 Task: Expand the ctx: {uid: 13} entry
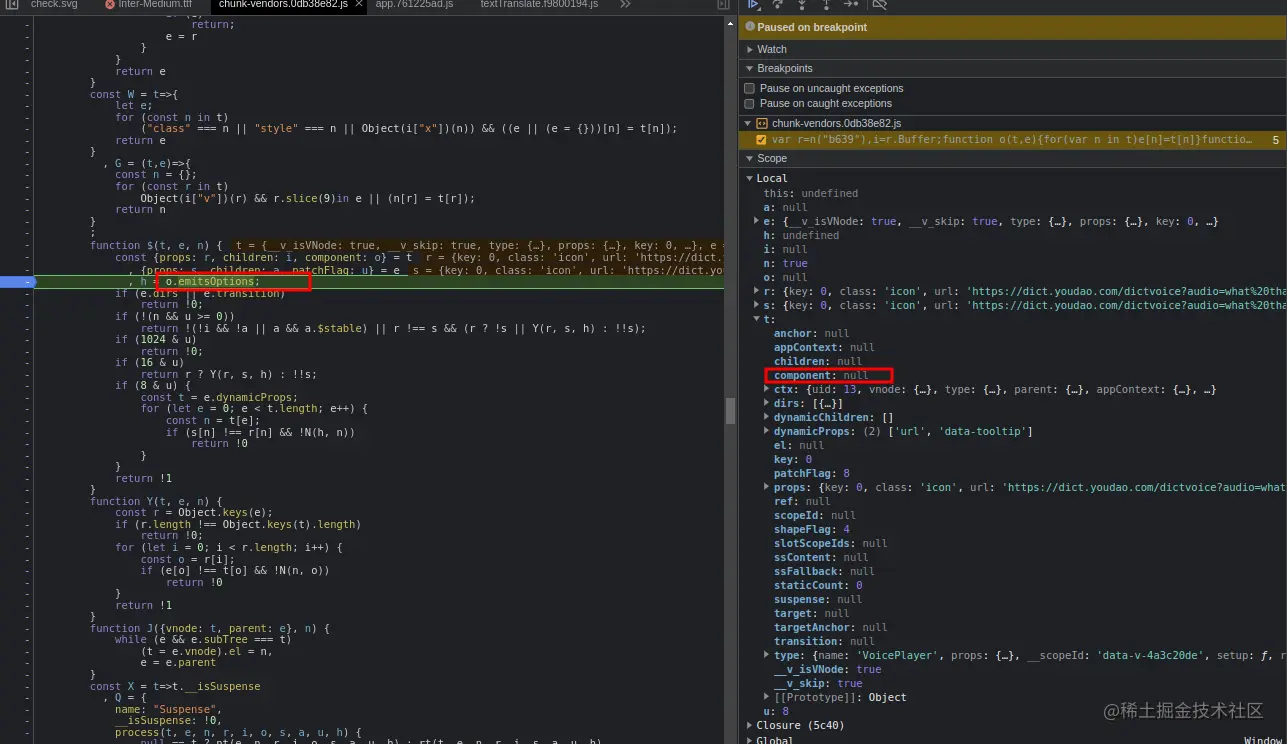point(767,389)
